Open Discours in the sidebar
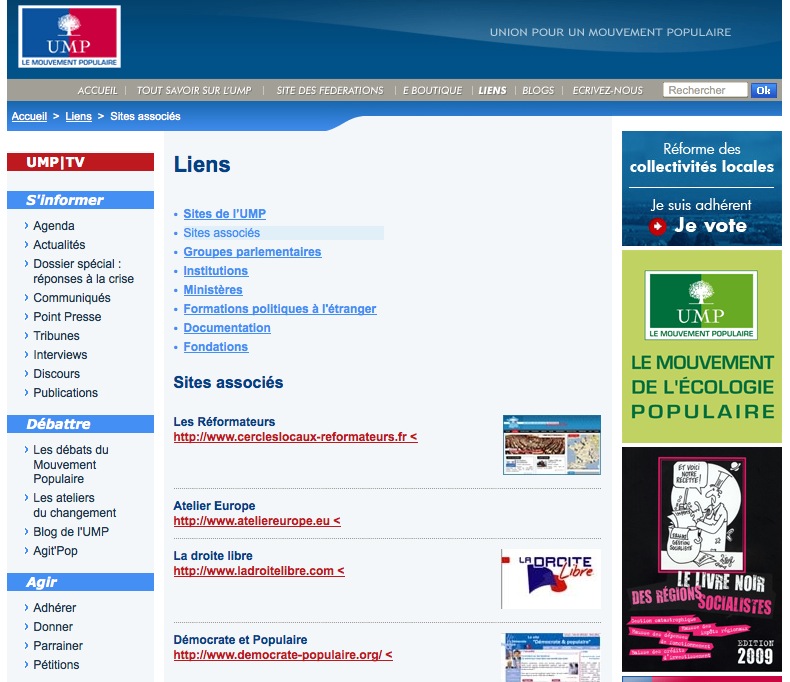 coord(56,374)
